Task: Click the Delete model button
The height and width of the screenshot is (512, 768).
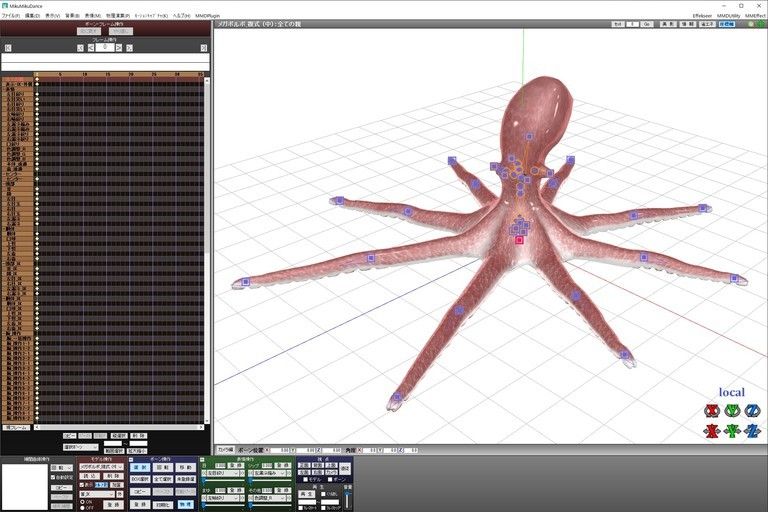Action: point(113,476)
